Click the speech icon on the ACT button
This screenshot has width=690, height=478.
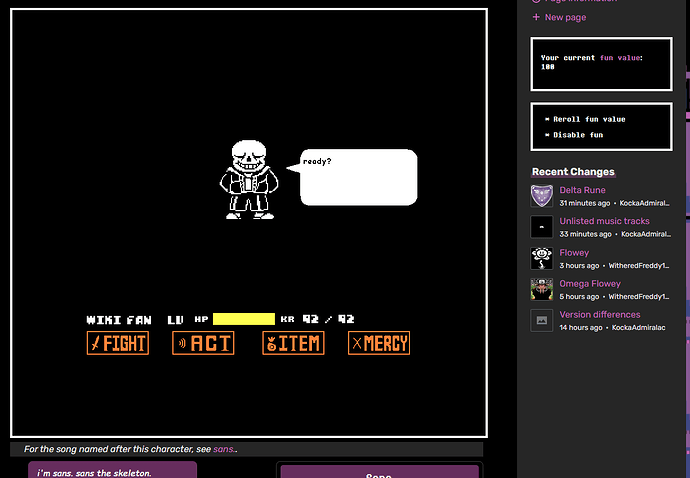[x=182, y=343]
